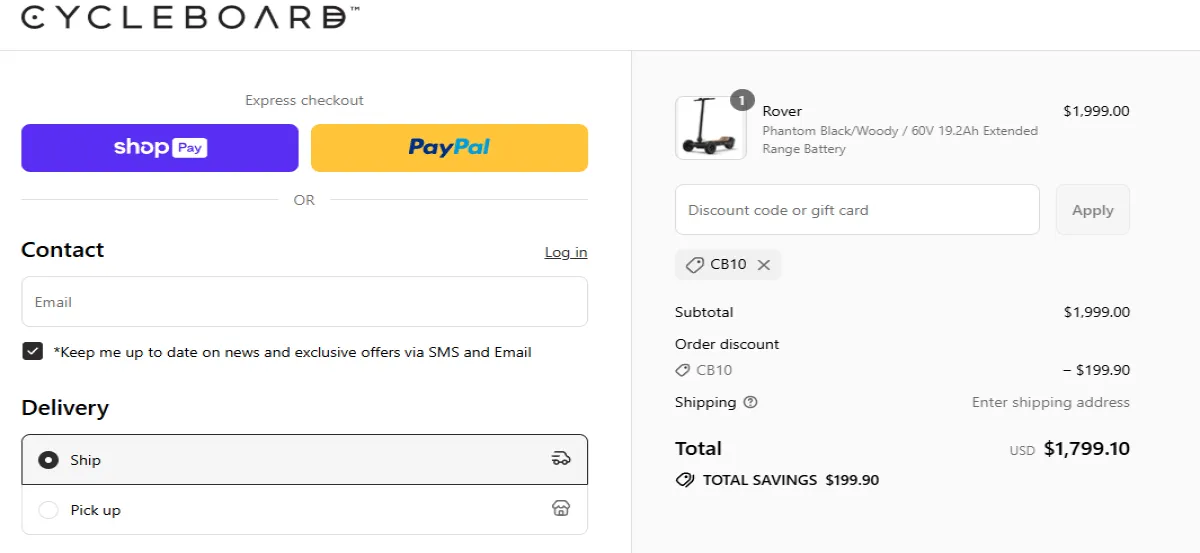Pay with Shop Pay express checkout

pos(160,148)
